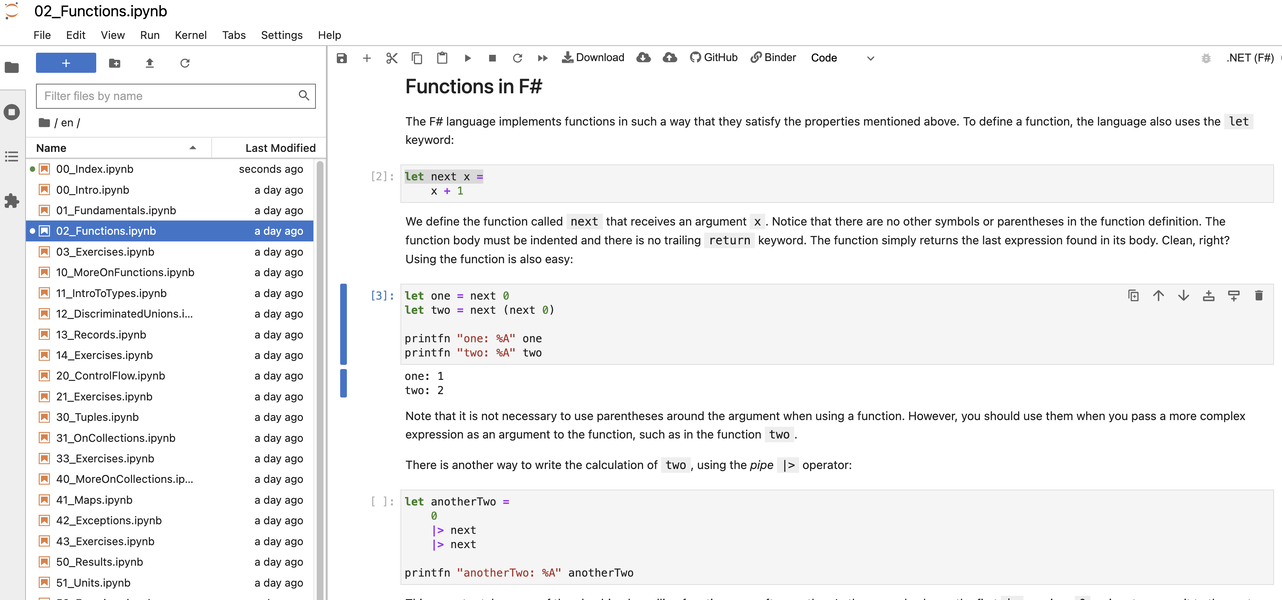Screen dimensions: 1282x600
Task: Open the Tabs menu
Action: click(234, 35)
